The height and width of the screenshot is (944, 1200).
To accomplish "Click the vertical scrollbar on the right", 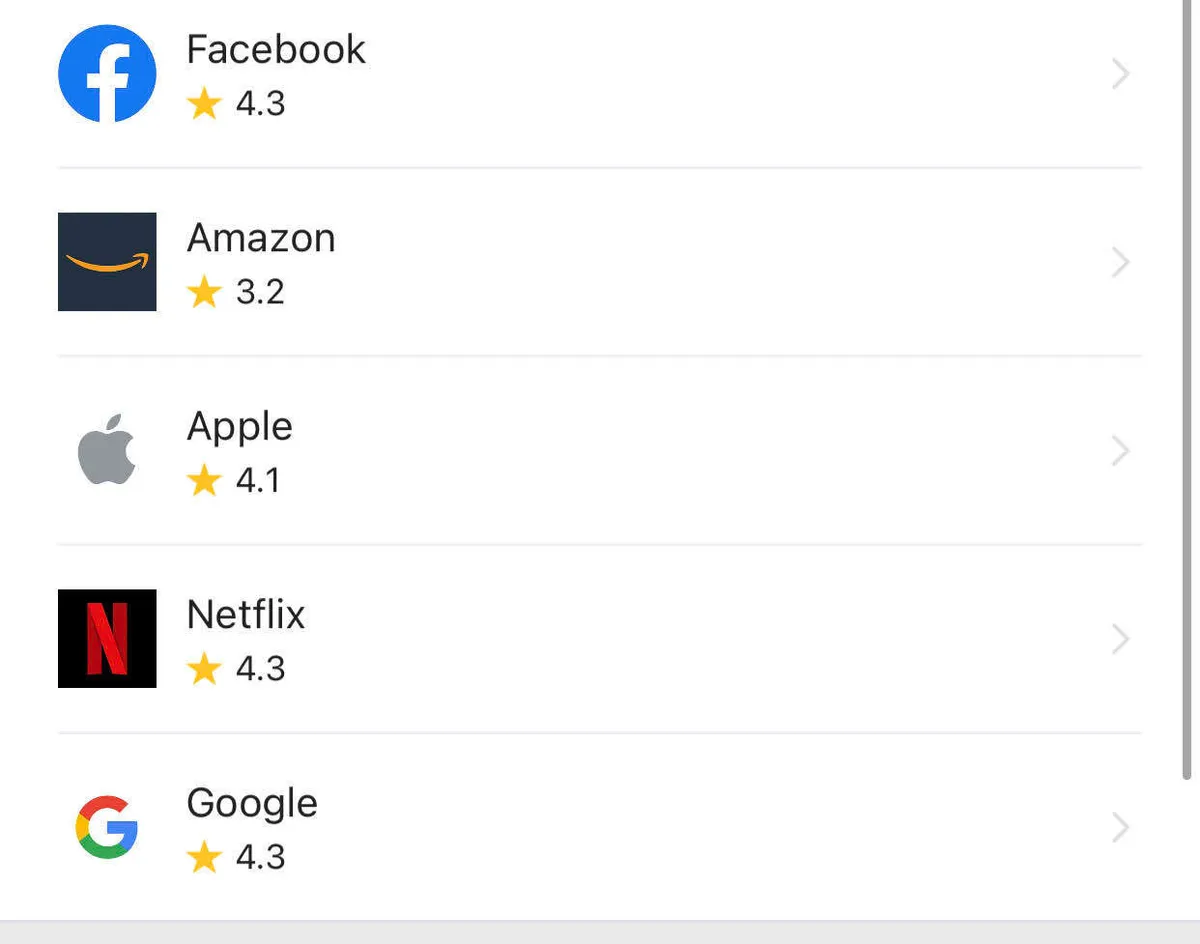I will [1187, 400].
